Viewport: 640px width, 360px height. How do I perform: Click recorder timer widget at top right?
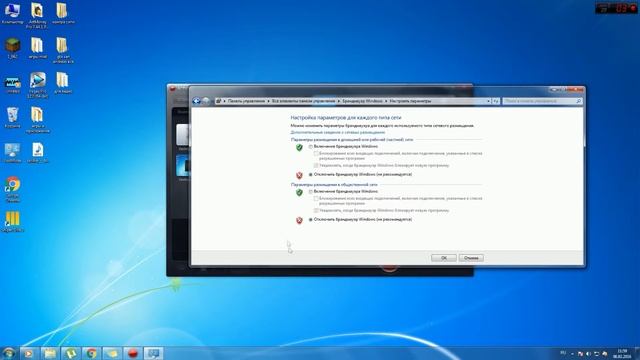point(617,8)
